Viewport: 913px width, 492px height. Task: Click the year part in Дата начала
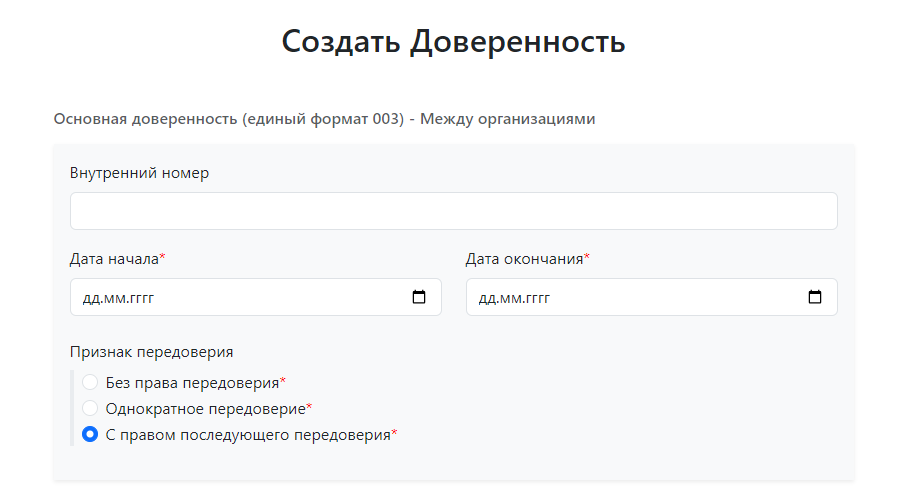point(140,298)
